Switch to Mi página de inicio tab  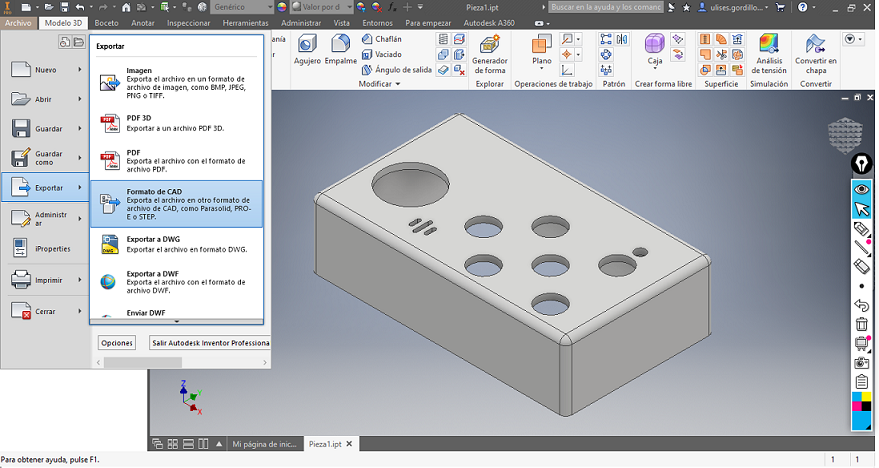pyautogui.click(x=264, y=444)
